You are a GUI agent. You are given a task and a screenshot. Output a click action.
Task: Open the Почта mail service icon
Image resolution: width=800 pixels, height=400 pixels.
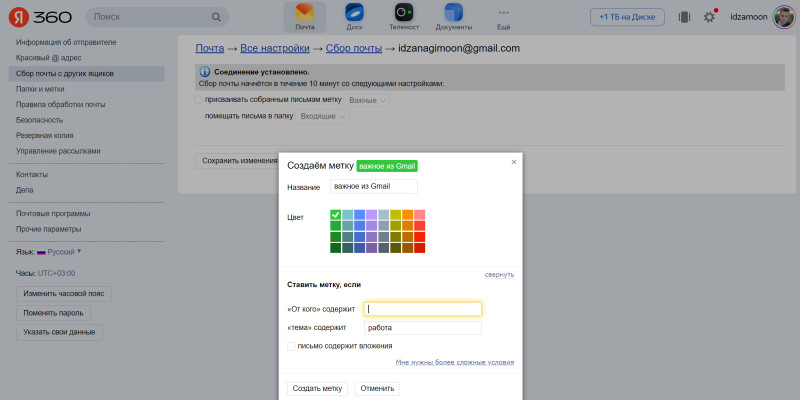304,16
